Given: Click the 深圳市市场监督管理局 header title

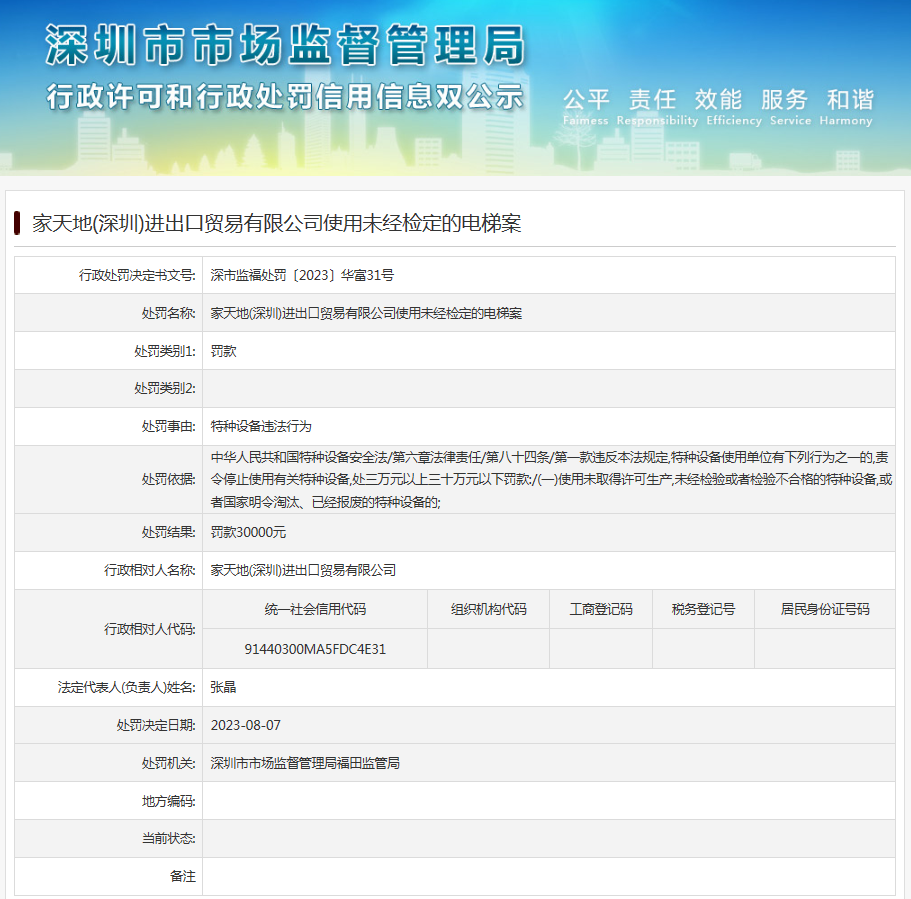Looking at the screenshot, I should coord(285,45).
